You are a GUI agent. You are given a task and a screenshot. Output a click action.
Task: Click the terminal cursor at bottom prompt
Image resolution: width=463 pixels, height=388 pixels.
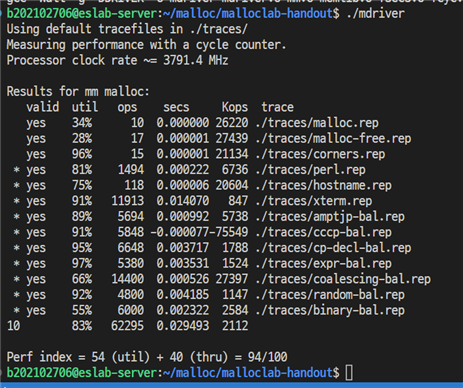[349, 373]
